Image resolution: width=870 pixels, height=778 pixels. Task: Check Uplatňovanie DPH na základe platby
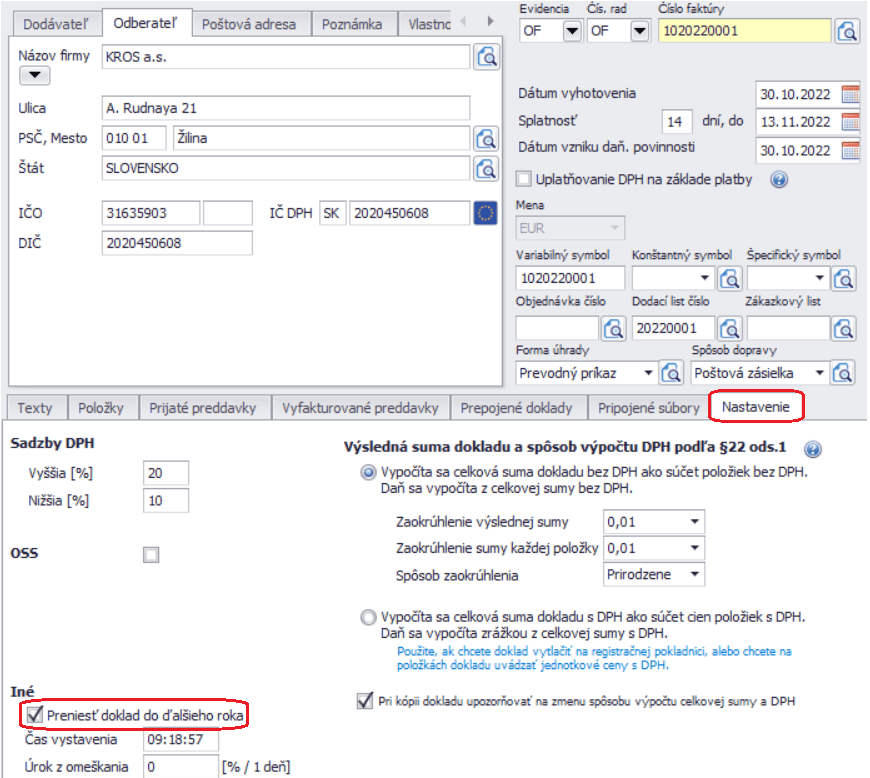pos(524,179)
